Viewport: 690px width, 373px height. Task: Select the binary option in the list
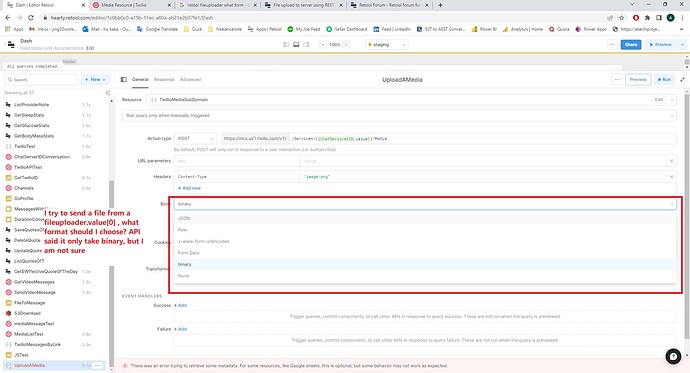click(x=425, y=264)
